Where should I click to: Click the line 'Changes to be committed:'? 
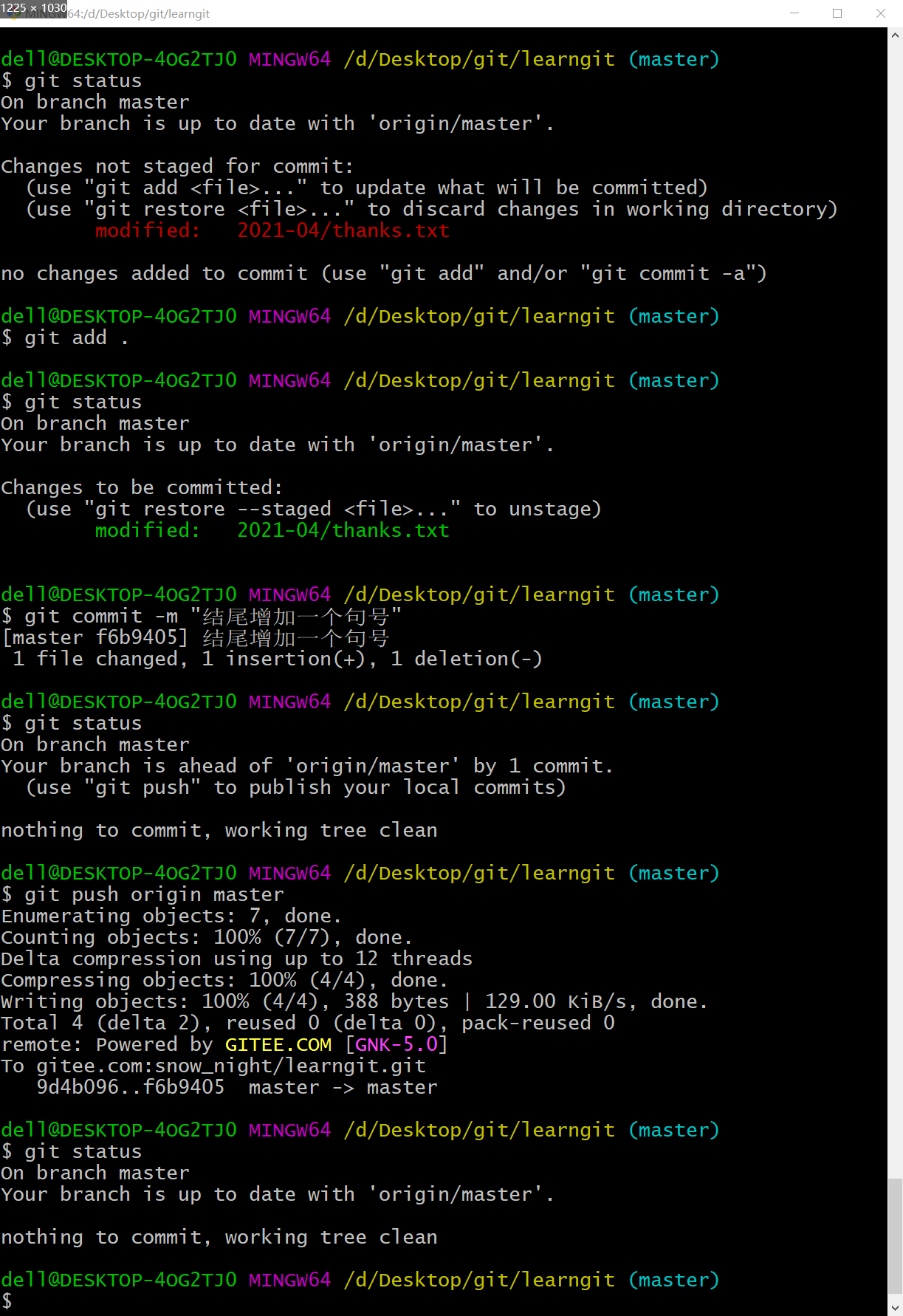(x=142, y=487)
